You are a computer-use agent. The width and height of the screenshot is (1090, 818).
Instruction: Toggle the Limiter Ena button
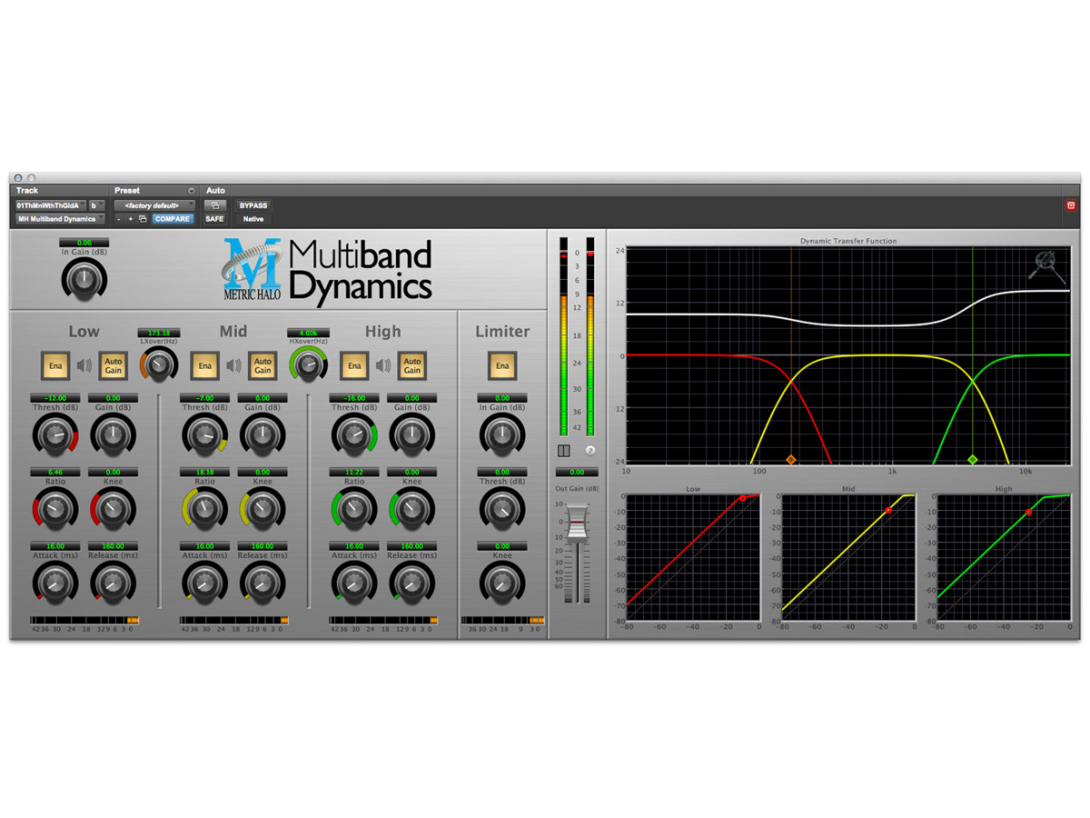pos(502,366)
